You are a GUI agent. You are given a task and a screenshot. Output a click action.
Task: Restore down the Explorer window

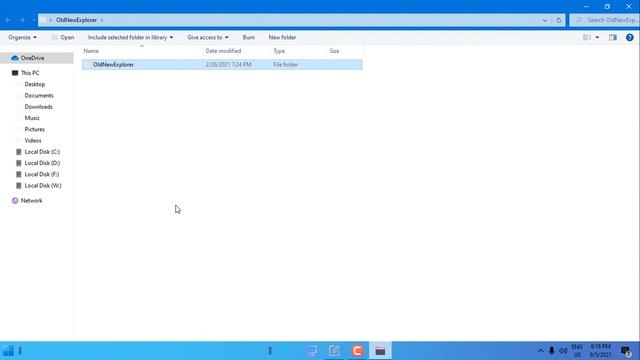tap(607, 7)
